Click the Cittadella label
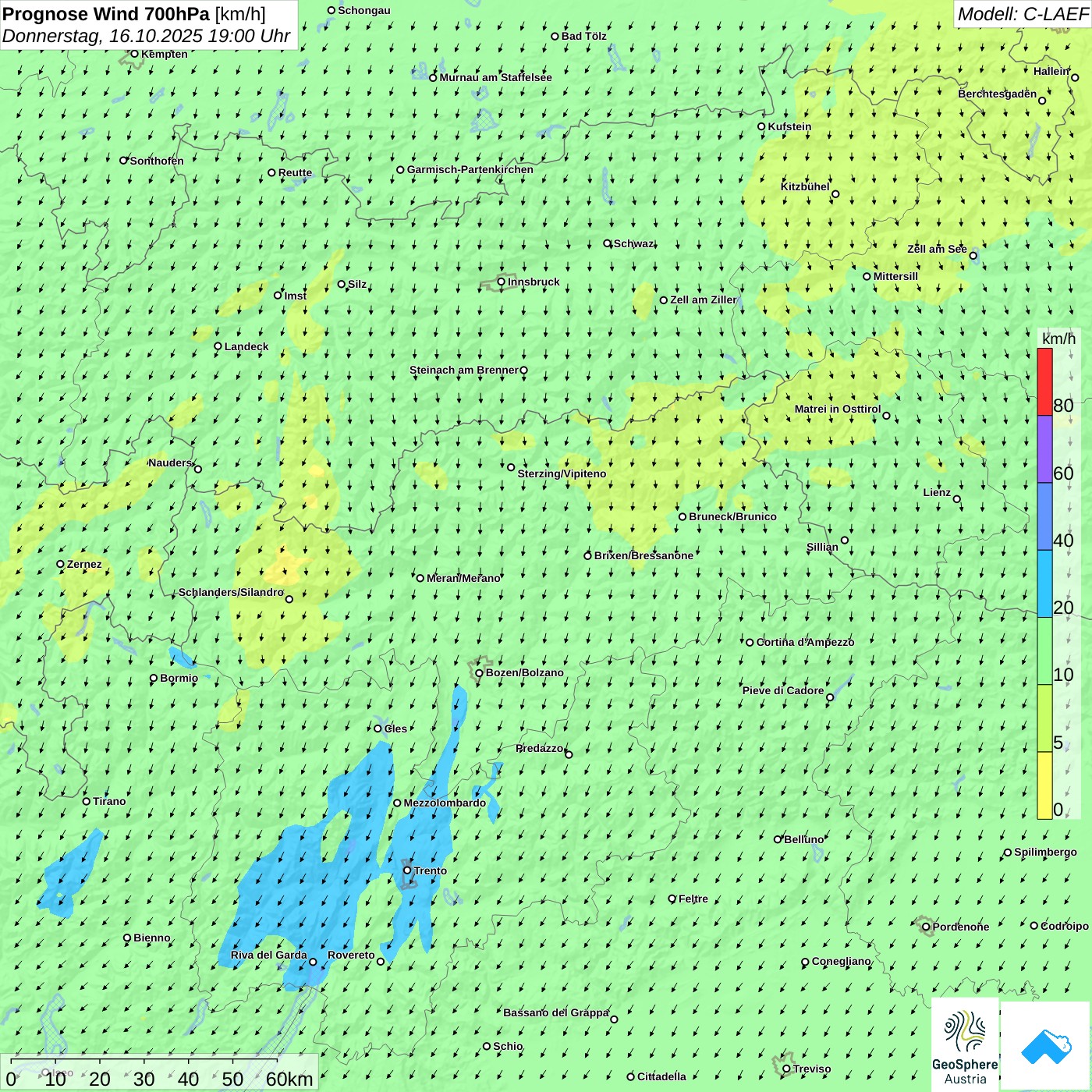This screenshot has height=1092, width=1092. (661, 1076)
